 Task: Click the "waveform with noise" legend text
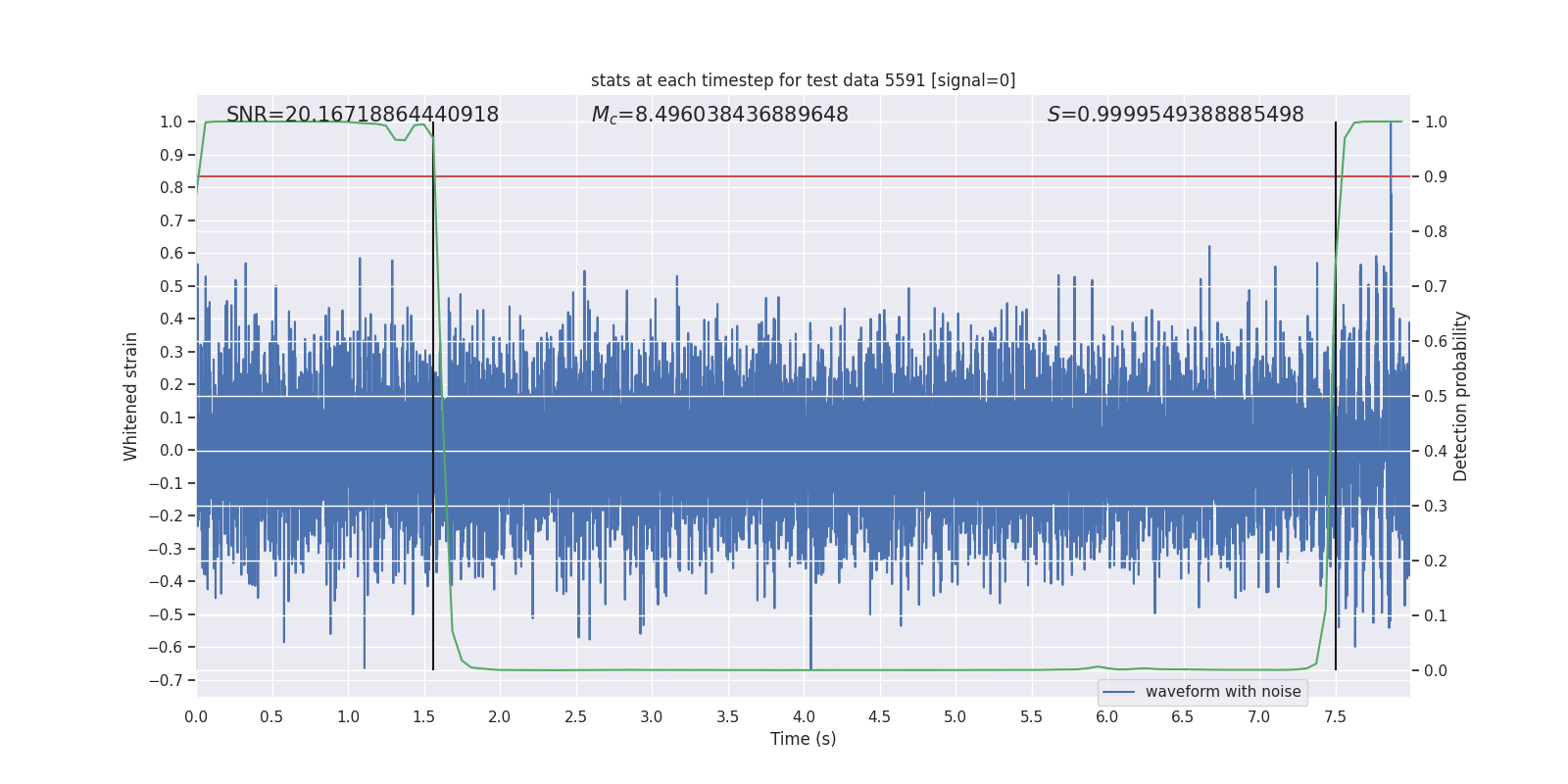click(1223, 692)
